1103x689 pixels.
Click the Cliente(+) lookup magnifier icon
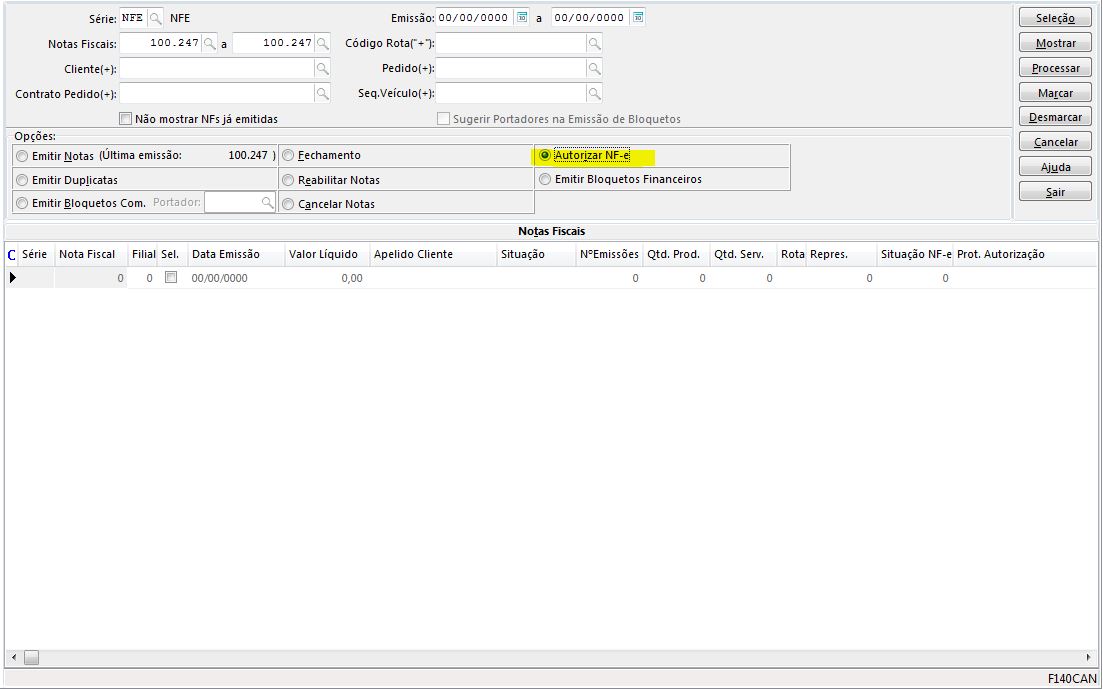click(x=322, y=69)
